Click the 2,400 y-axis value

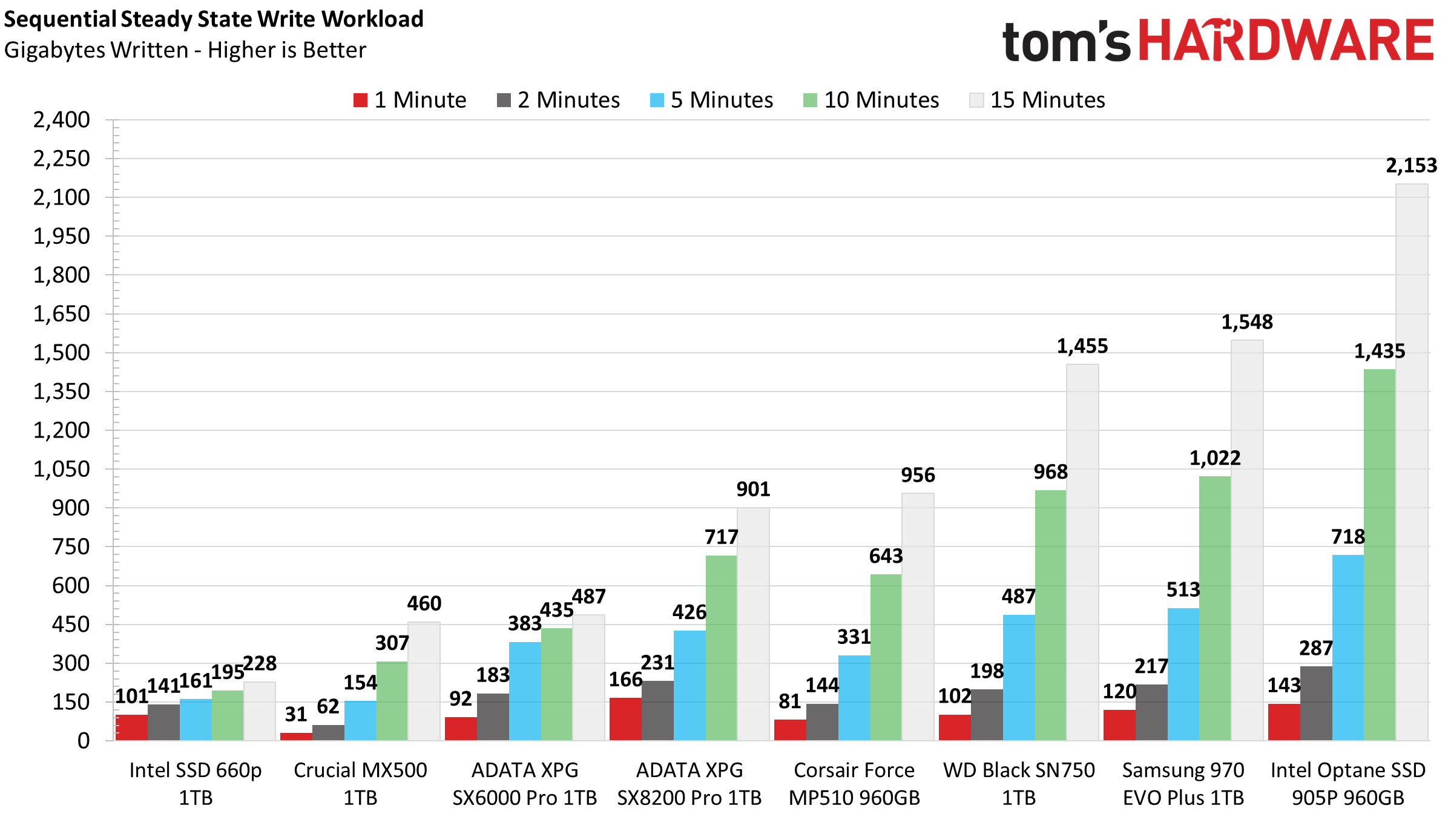[x=61, y=120]
